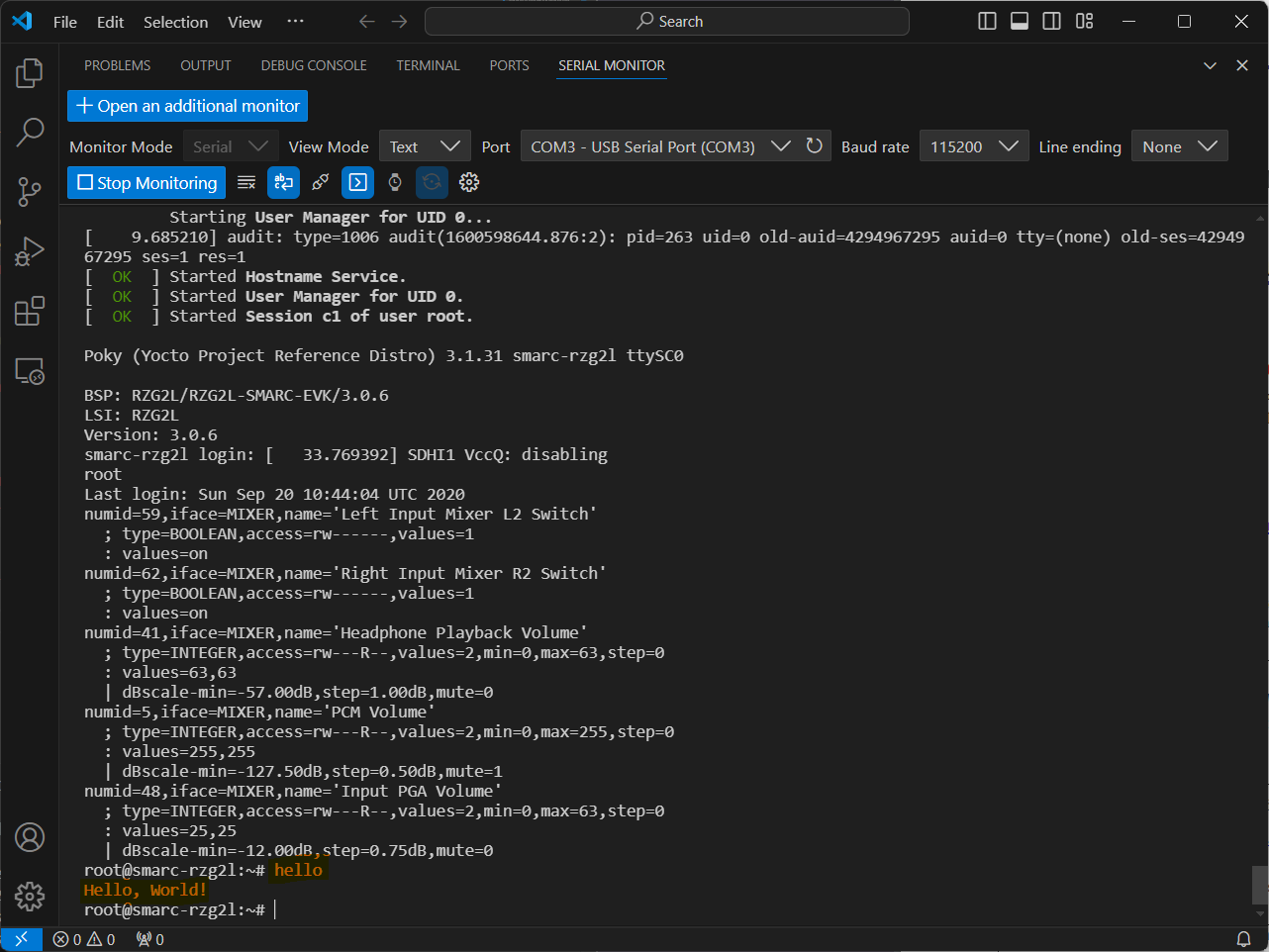Open the remote window indicator
The image size is (1269, 952).
21,939
